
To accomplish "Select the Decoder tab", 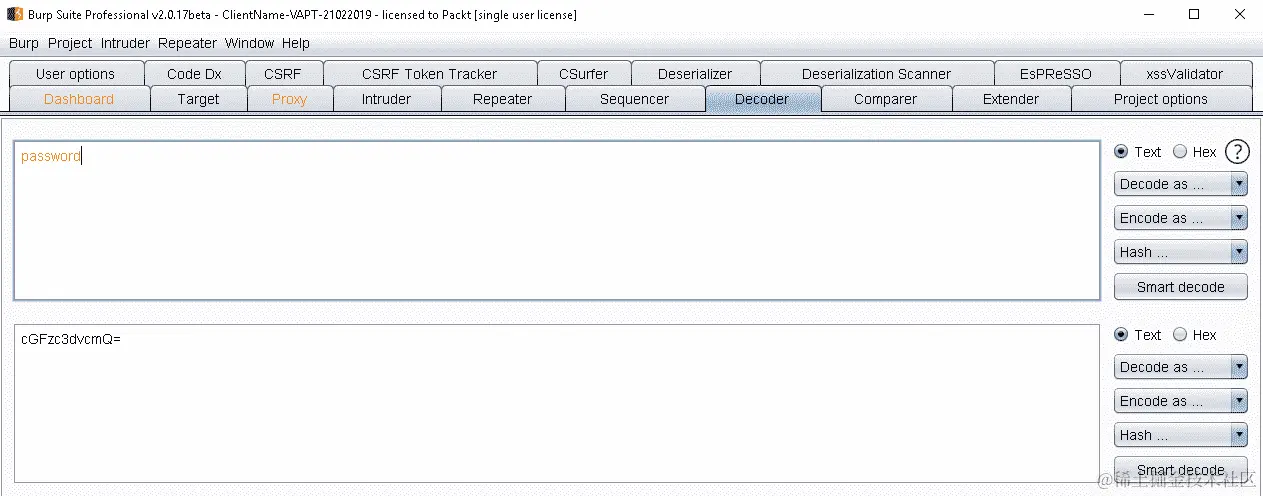I will click(x=762, y=99).
